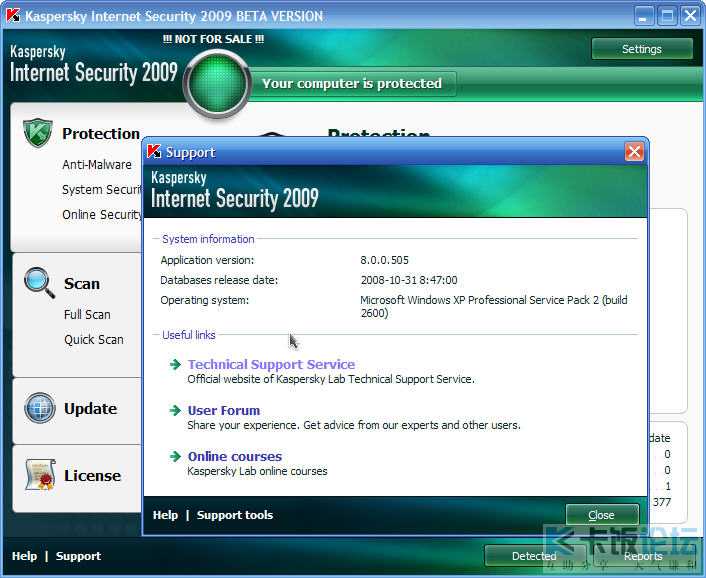Click the Protection shield icon
The width and height of the screenshot is (706, 578).
38,133
